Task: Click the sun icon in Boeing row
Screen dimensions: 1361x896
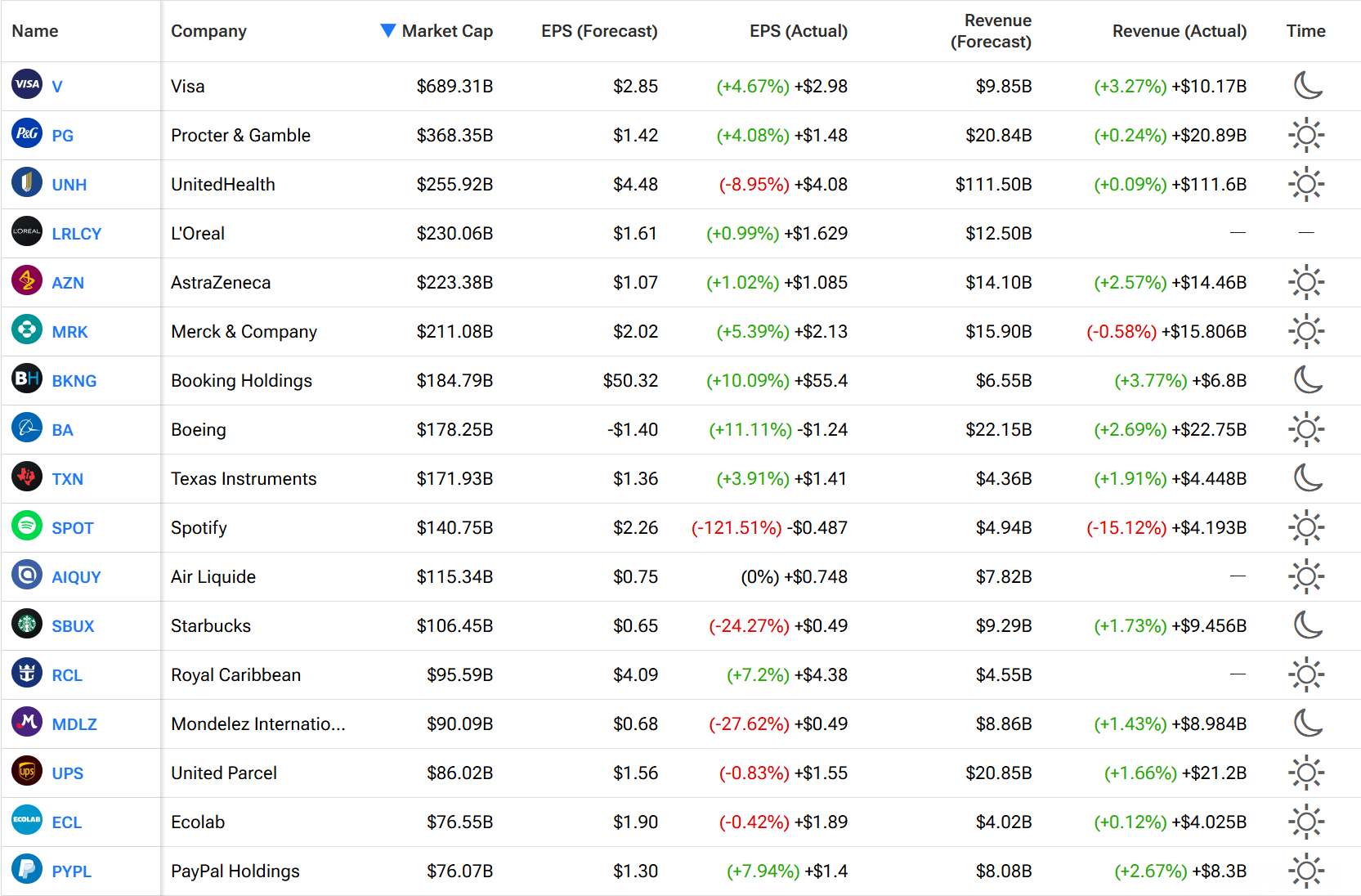Action: point(1306,429)
